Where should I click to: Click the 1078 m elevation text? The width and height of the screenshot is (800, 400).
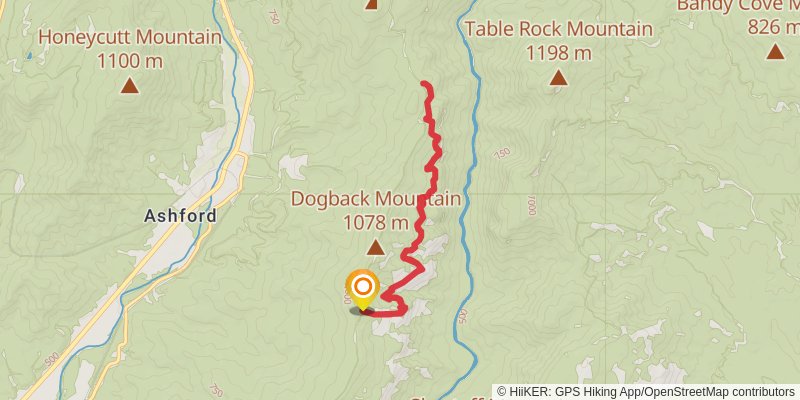pos(376,222)
